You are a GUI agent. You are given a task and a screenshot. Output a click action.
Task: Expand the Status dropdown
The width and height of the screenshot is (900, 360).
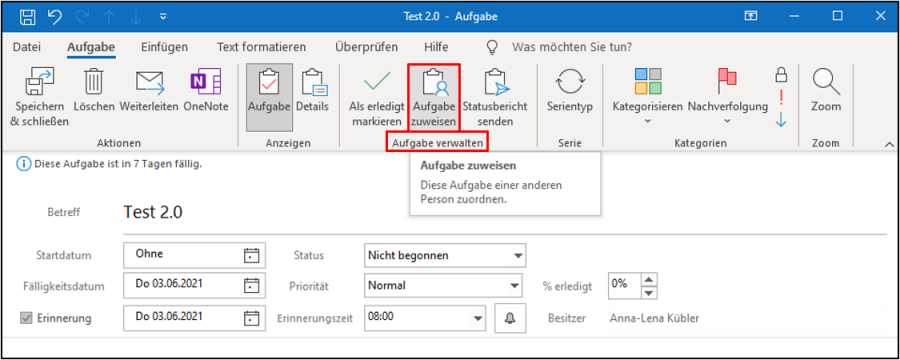point(518,255)
